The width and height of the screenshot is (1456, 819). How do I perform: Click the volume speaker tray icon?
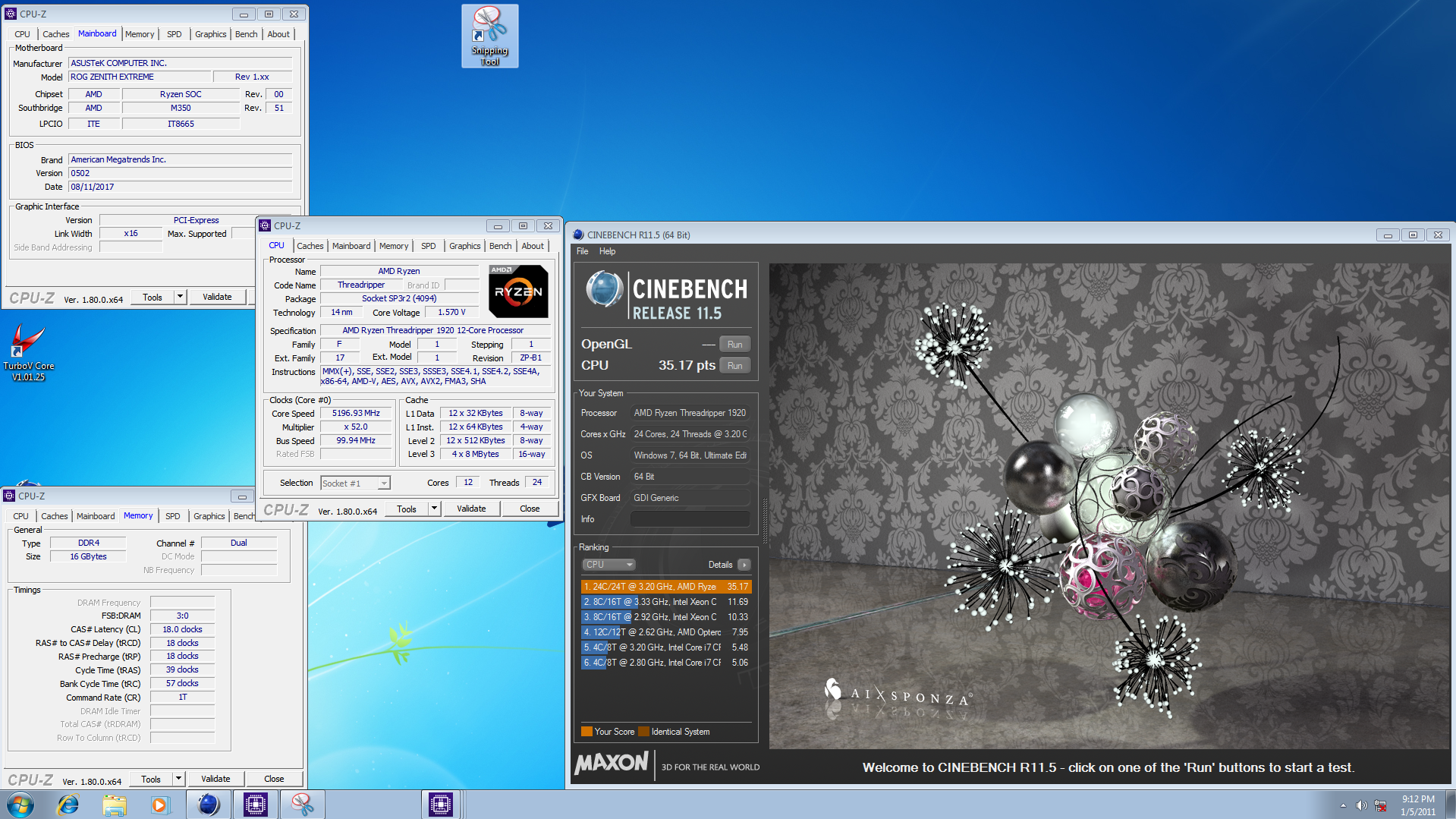point(1361,805)
